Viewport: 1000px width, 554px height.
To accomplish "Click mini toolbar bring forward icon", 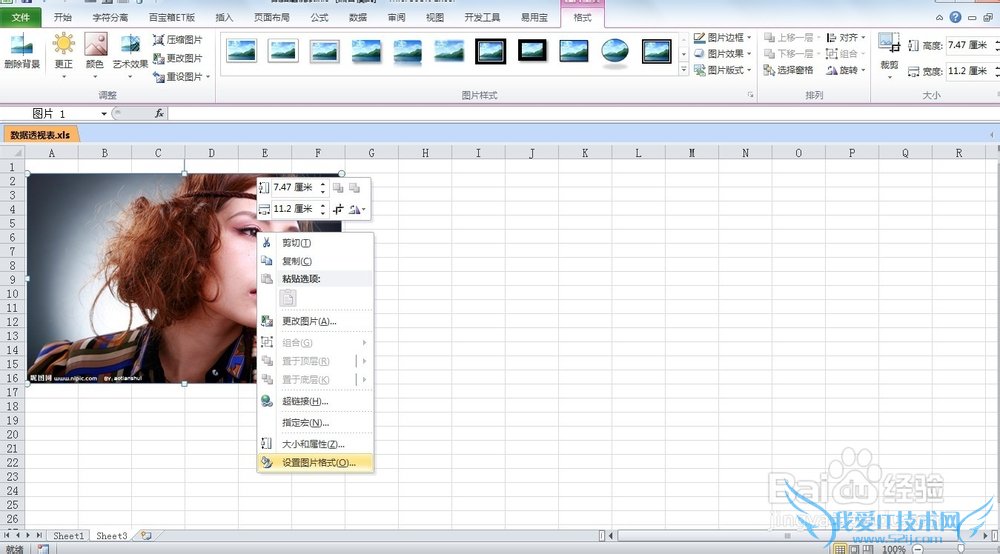I will click(x=339, y=187).
